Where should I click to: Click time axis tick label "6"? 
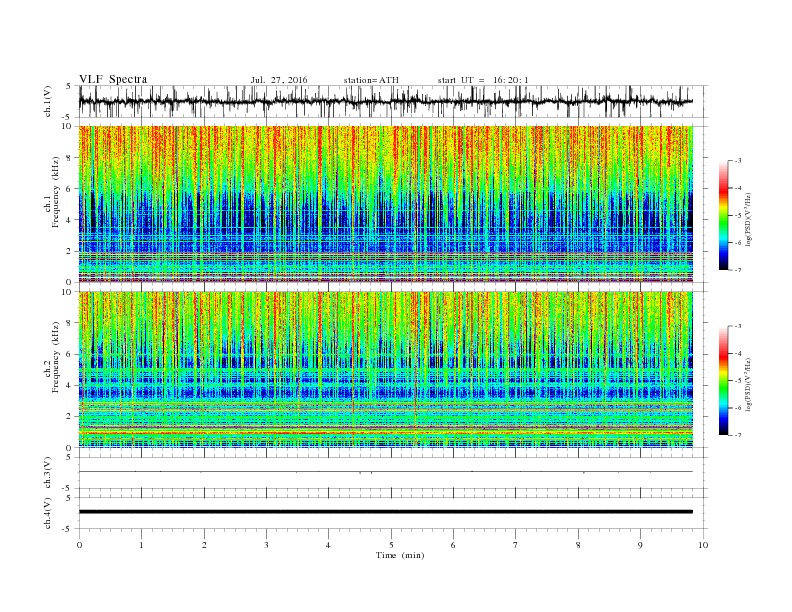point(454,545)
